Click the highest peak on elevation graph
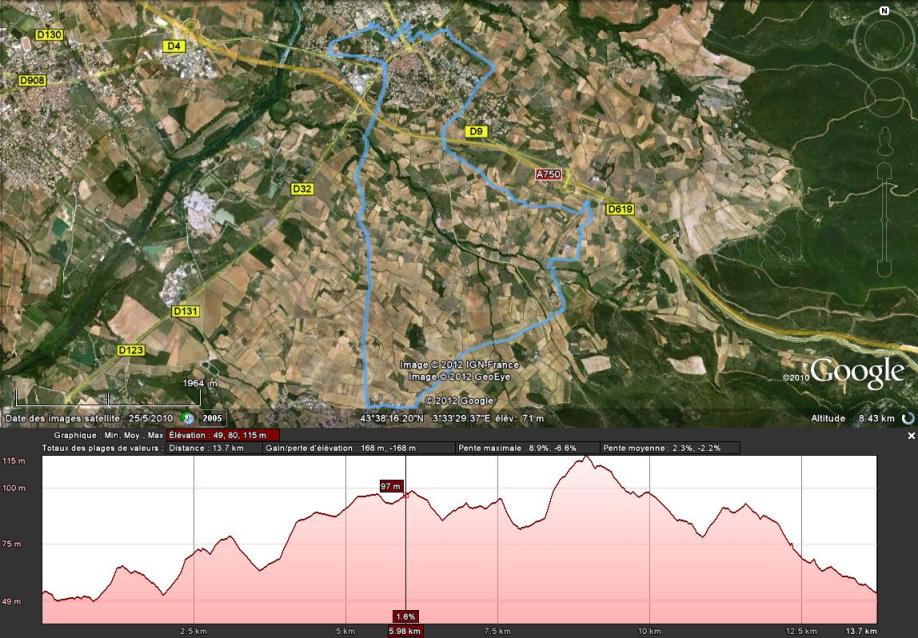The height and width of the screenshot is (638, 918). (587, 458)
